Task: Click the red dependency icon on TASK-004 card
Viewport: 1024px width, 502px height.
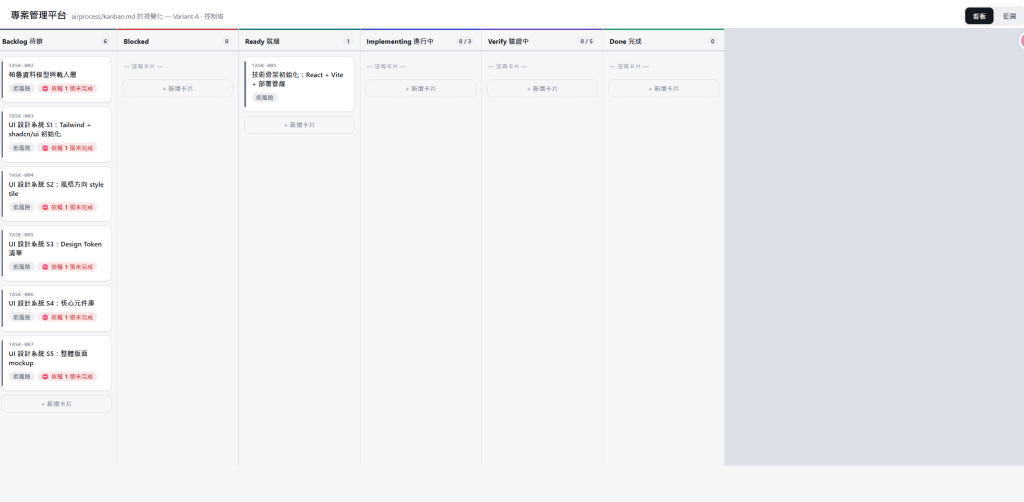Action: click(45, 208)
